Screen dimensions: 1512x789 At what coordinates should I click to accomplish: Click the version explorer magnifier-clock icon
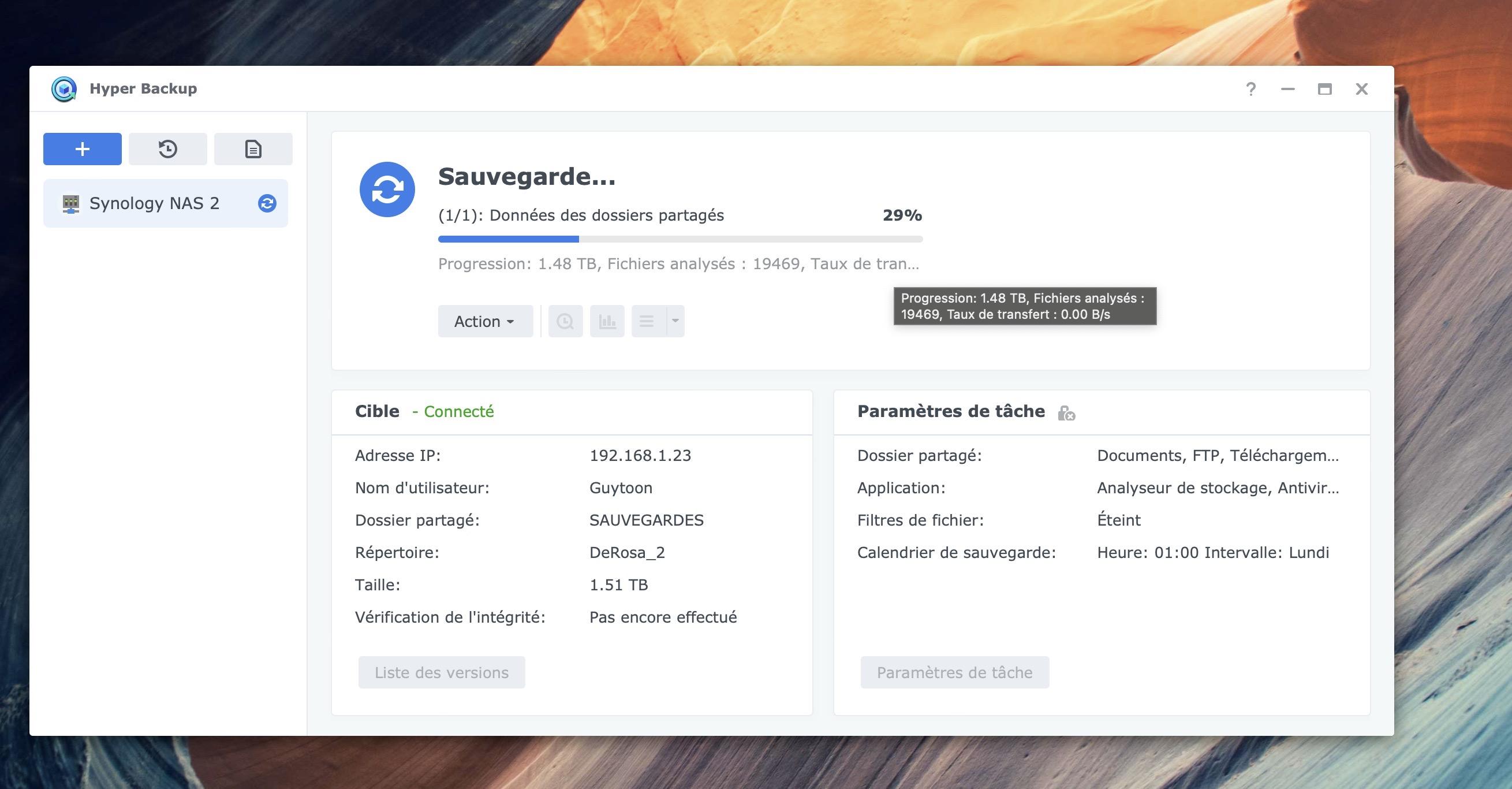[565, 321]
